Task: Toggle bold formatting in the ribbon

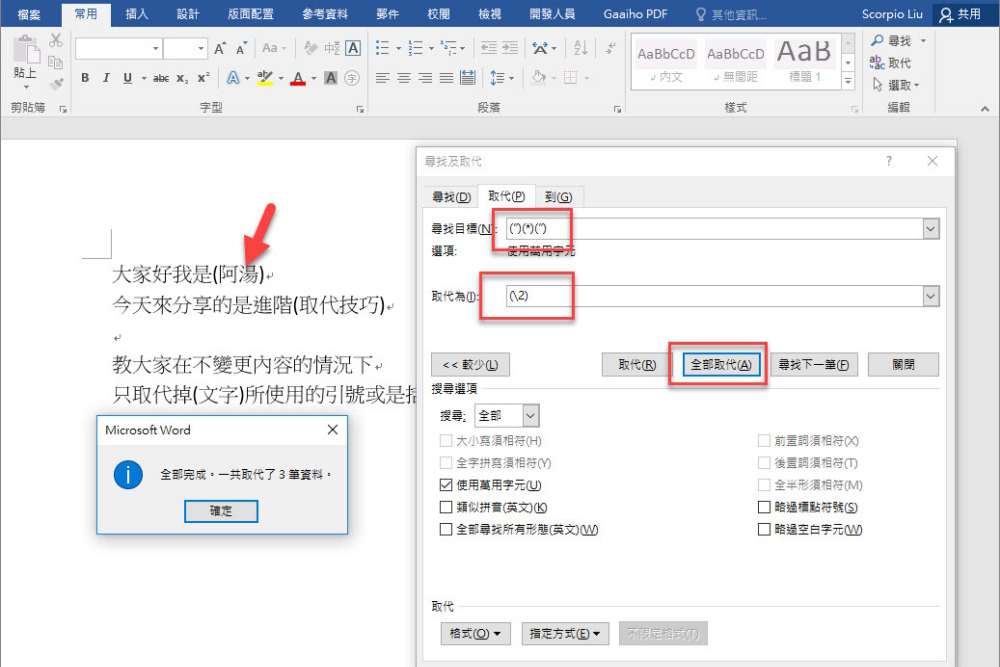Action: (85, 78)
